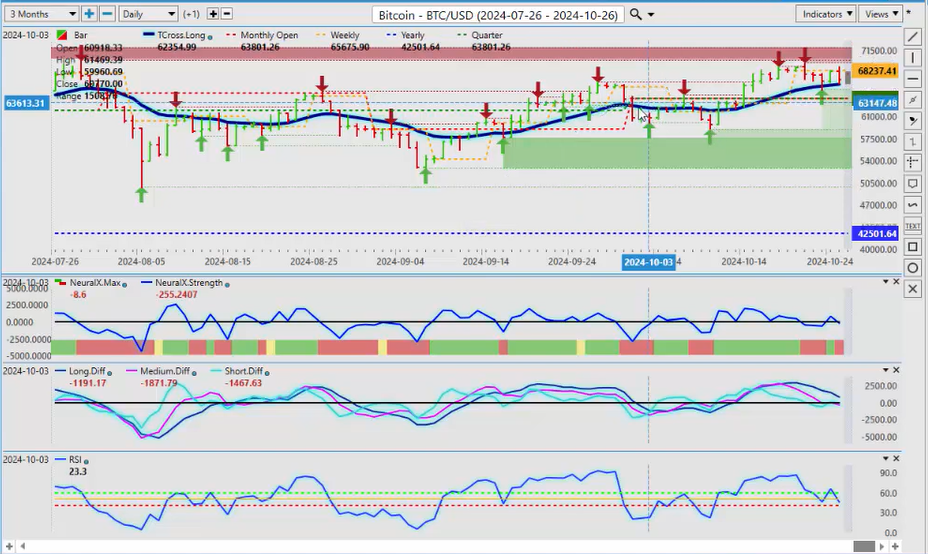Open the RSI pane options arrow
Image resolution: width=928 pixels, height=554 pixels.
(x=885, y=459)
